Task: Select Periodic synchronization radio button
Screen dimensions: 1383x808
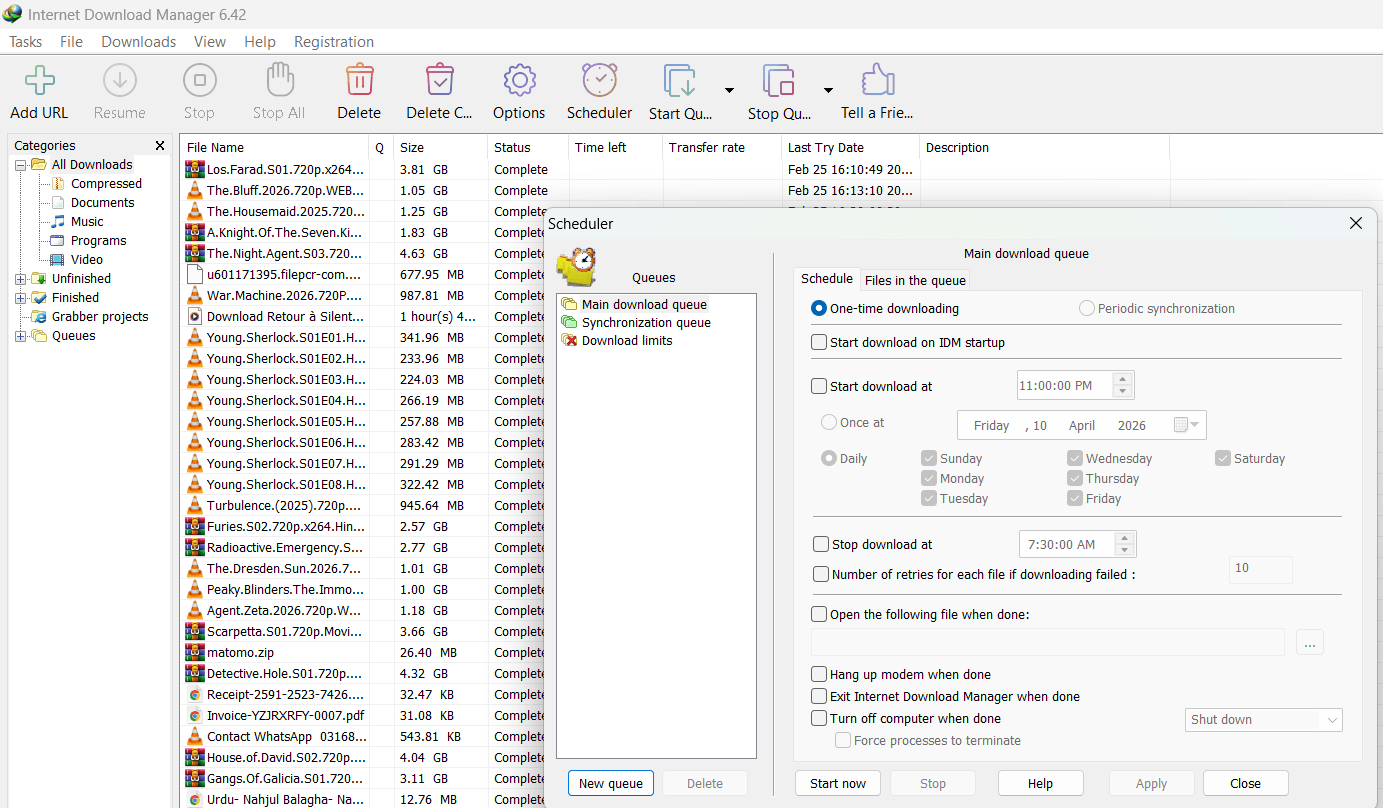Action: 1087,308
